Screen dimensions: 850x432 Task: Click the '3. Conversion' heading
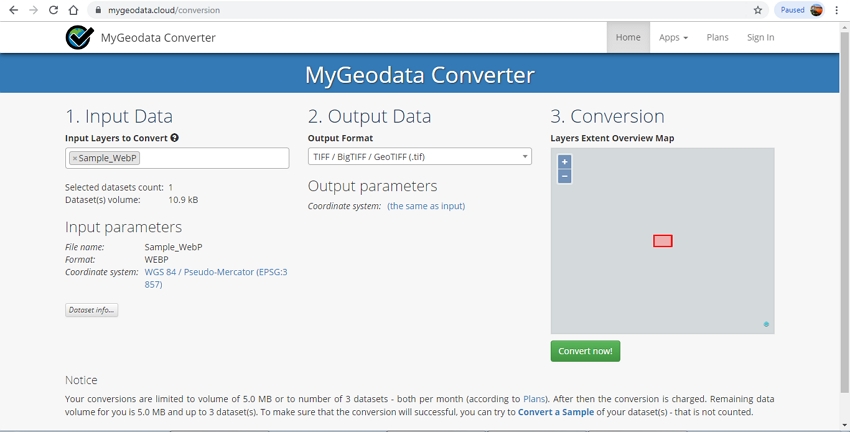(607, 116)
